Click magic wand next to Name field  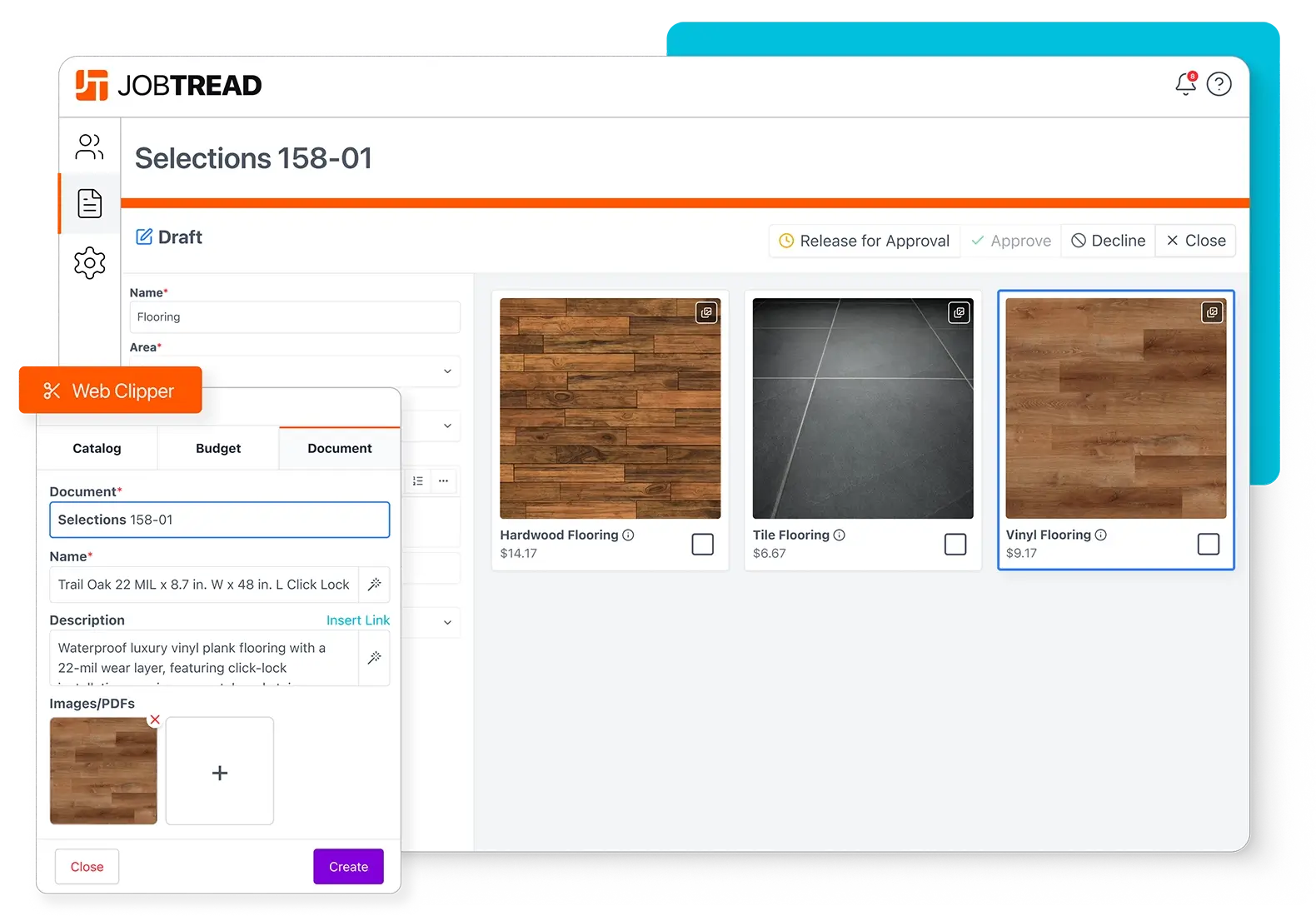coord(375,585)
